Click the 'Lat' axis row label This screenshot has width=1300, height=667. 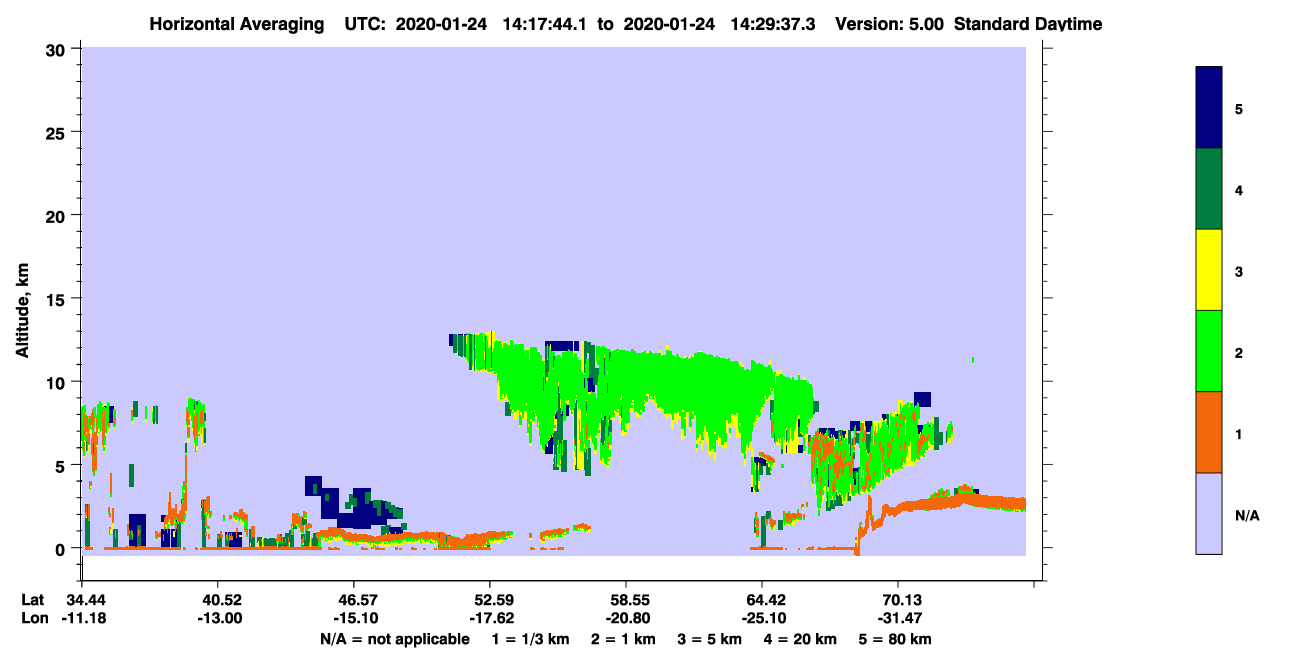point(33,600)
